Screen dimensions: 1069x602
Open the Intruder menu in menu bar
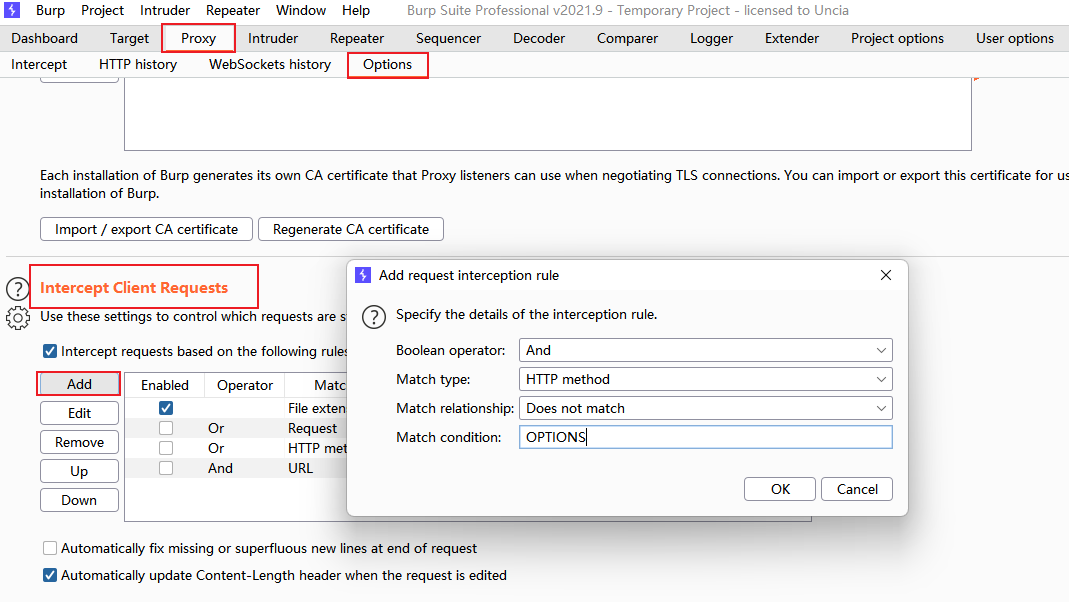[x=165, y=10]
